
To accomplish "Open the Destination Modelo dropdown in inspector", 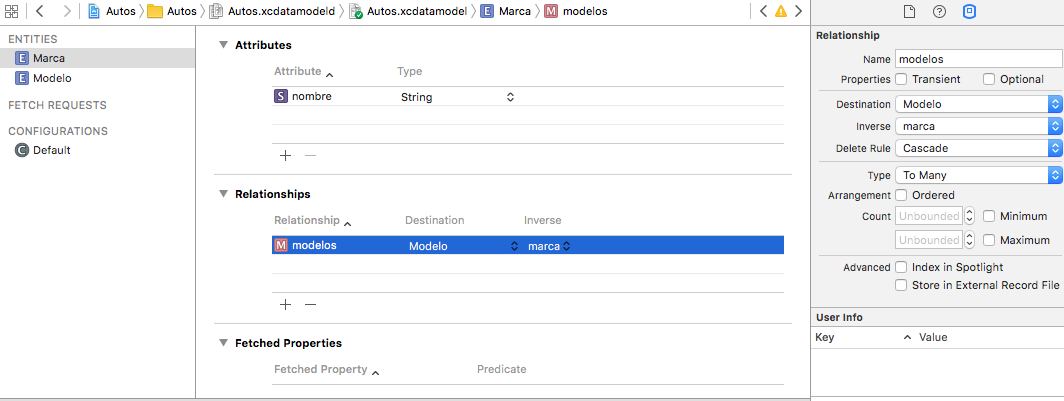I will coord(978,103).
